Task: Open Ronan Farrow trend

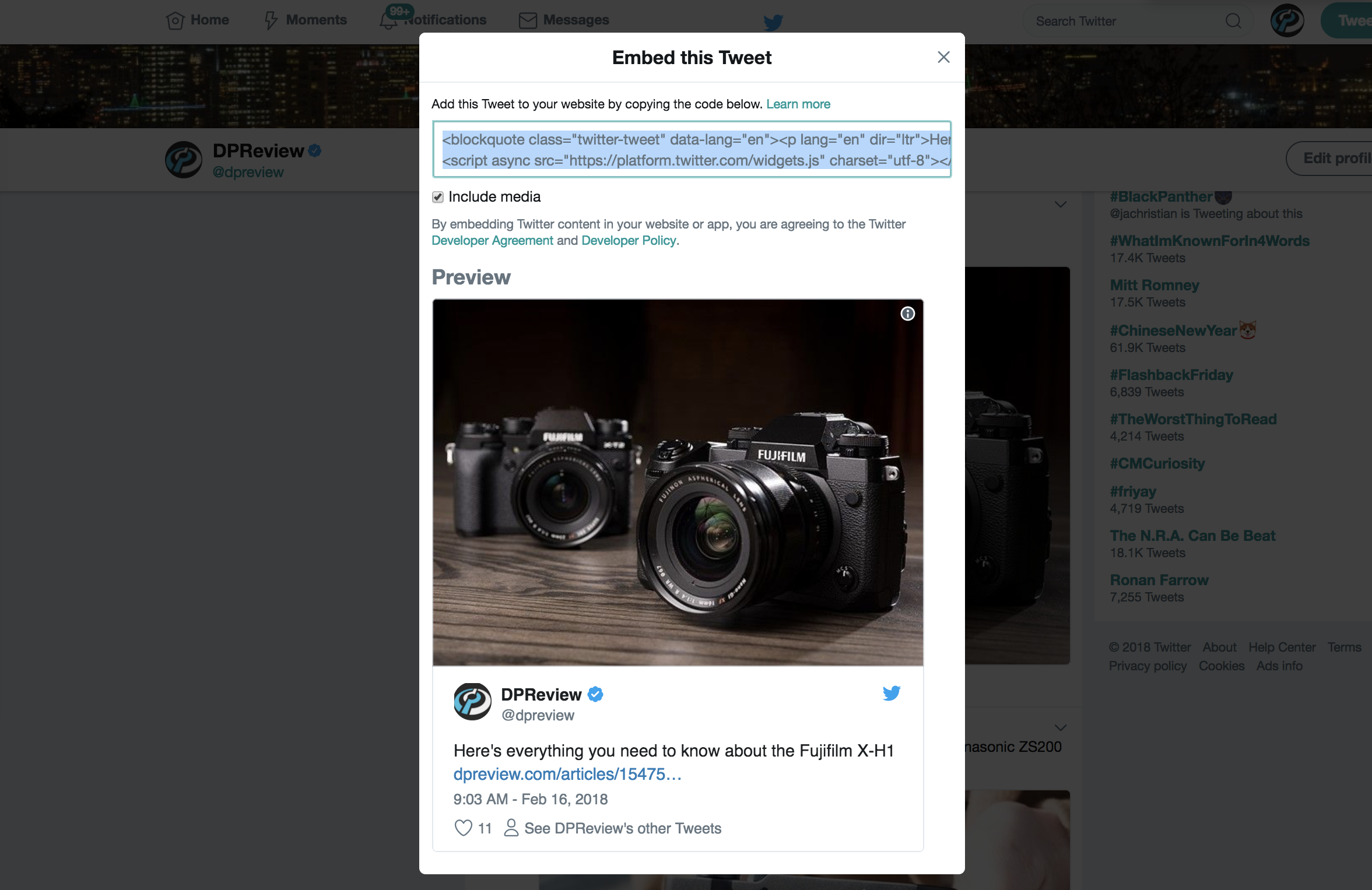Action: point(1159,580)
